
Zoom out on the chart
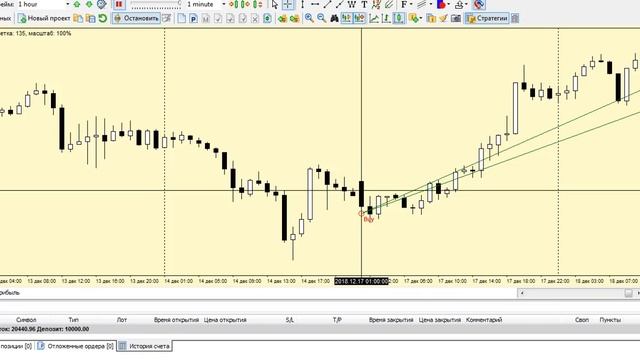tap(322, 18)
